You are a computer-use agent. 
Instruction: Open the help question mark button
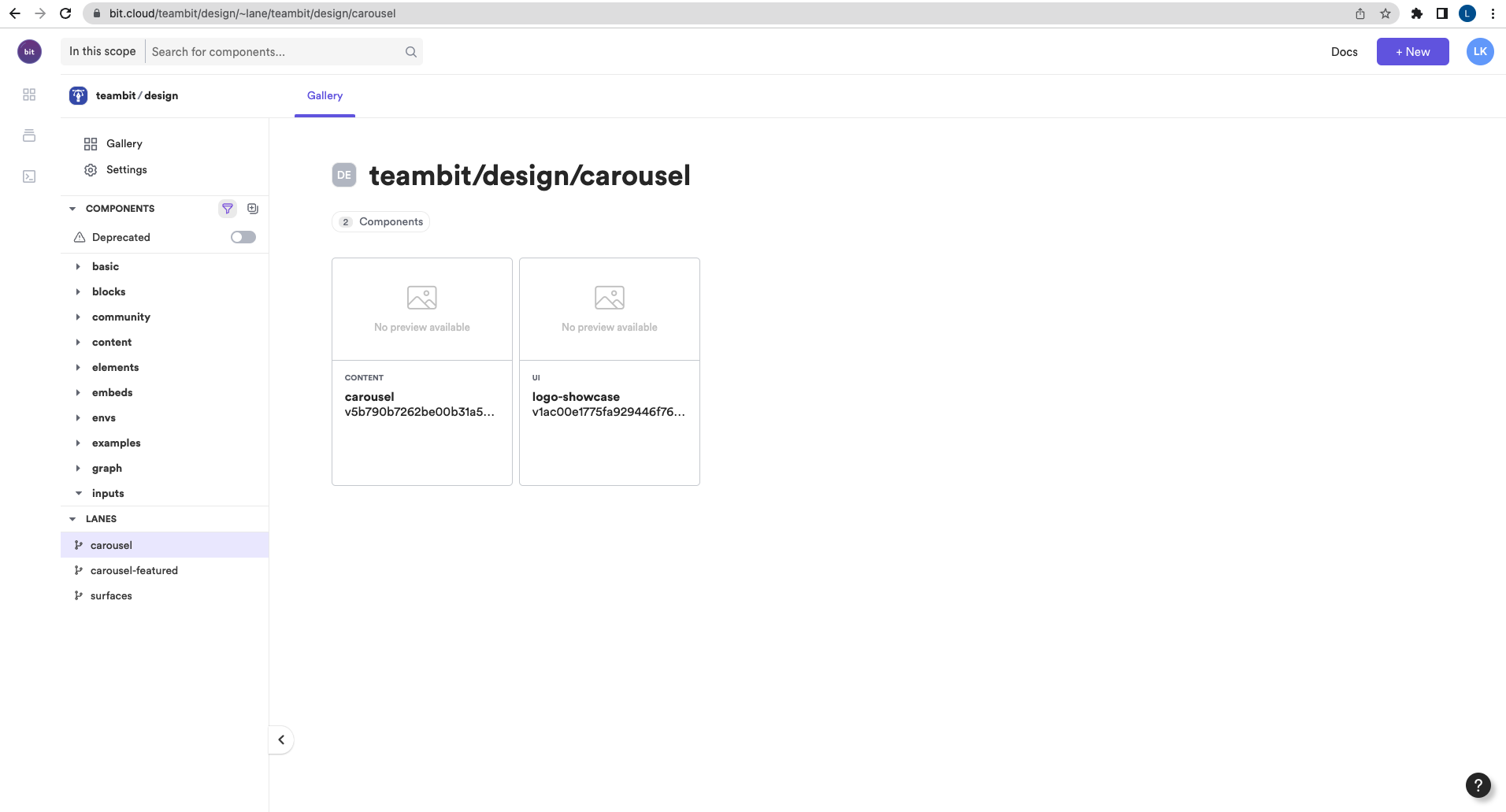coord(1478,784)
